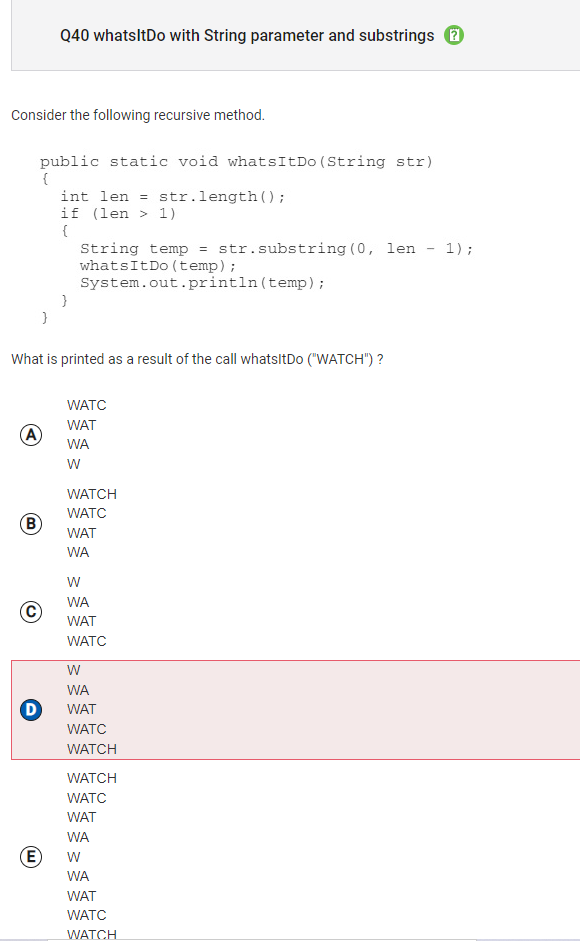580x941 pixels.
Task: Click the "System.out.println(temp);" code line
Action: (202, 283)
